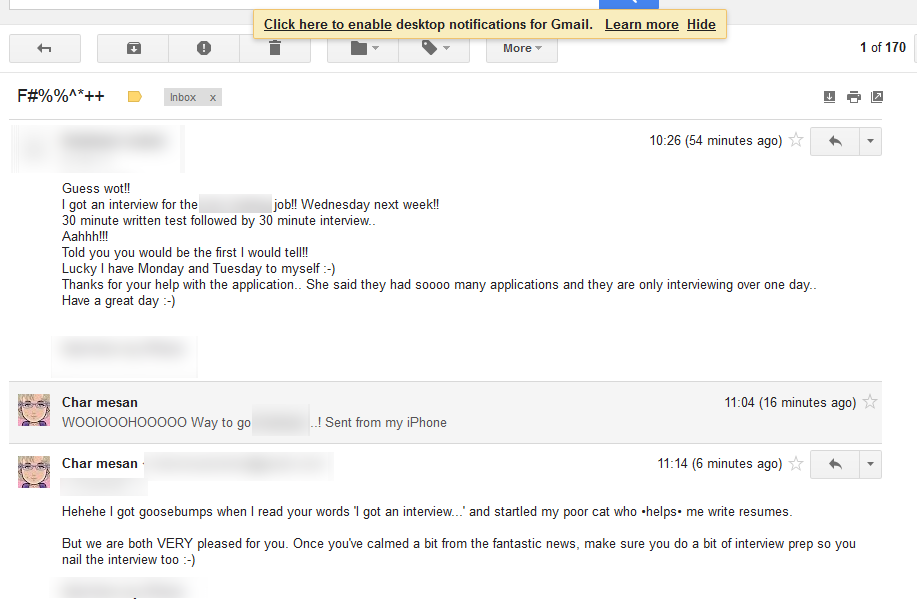Open Learn more notifications link
The height and width of the screenshot is (609, 917).
pyautogui.click(x=642, y=25)
